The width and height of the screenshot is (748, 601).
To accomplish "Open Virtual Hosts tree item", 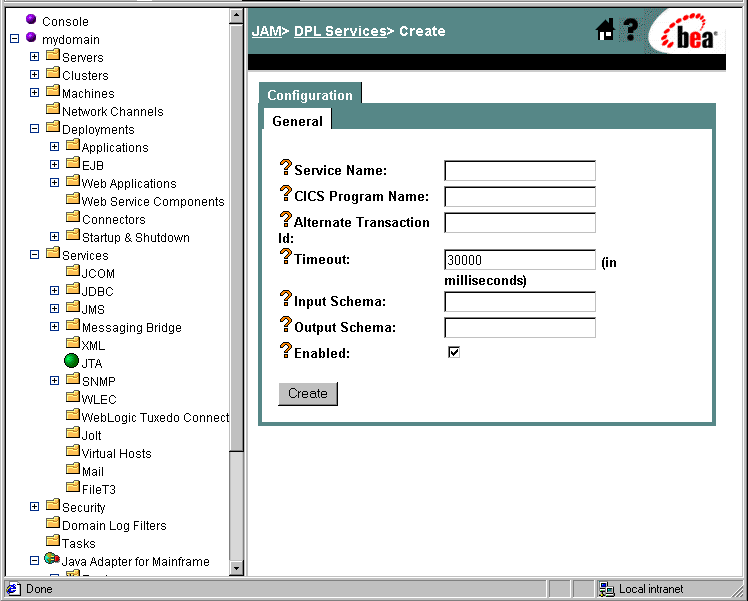I will [x=116, y=454].
